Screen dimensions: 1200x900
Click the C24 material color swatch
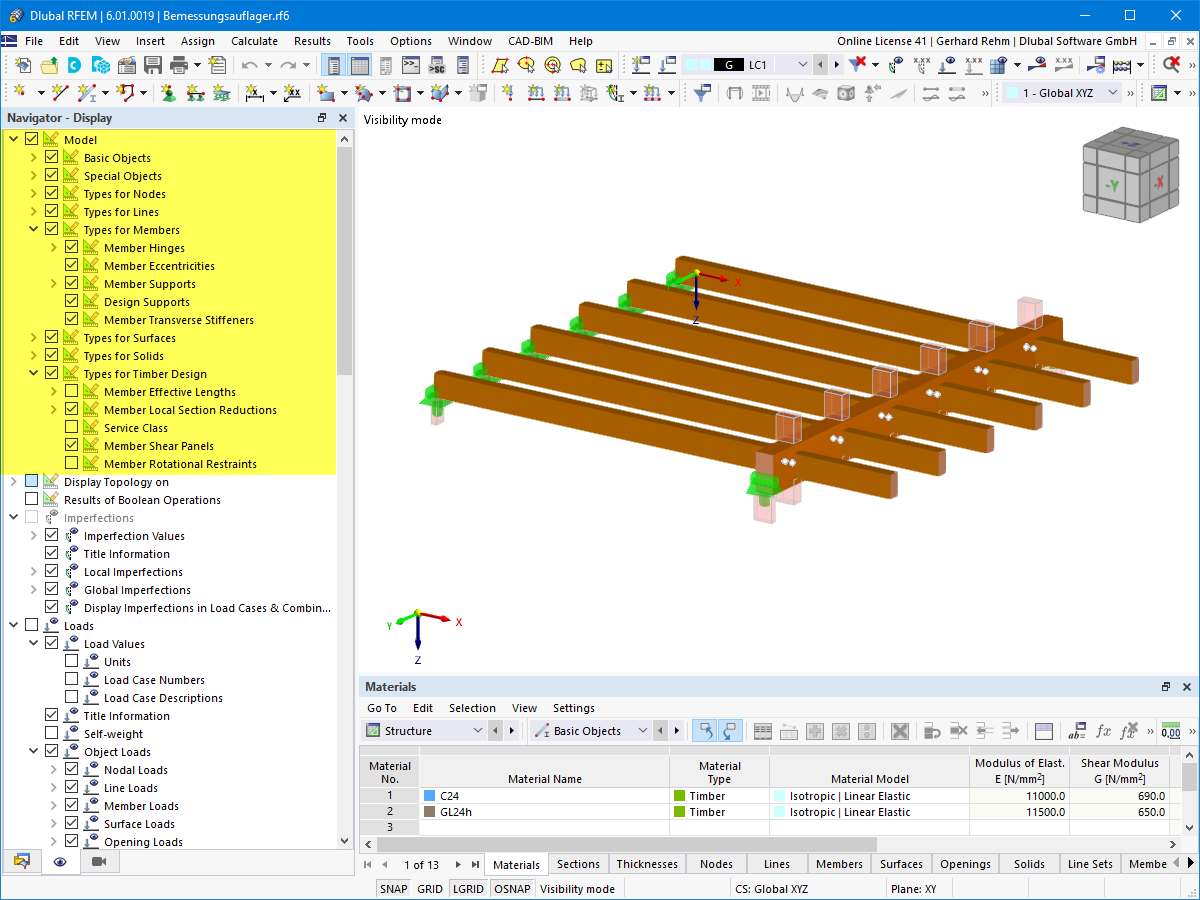pyautogui.click(x=430, y=795)
